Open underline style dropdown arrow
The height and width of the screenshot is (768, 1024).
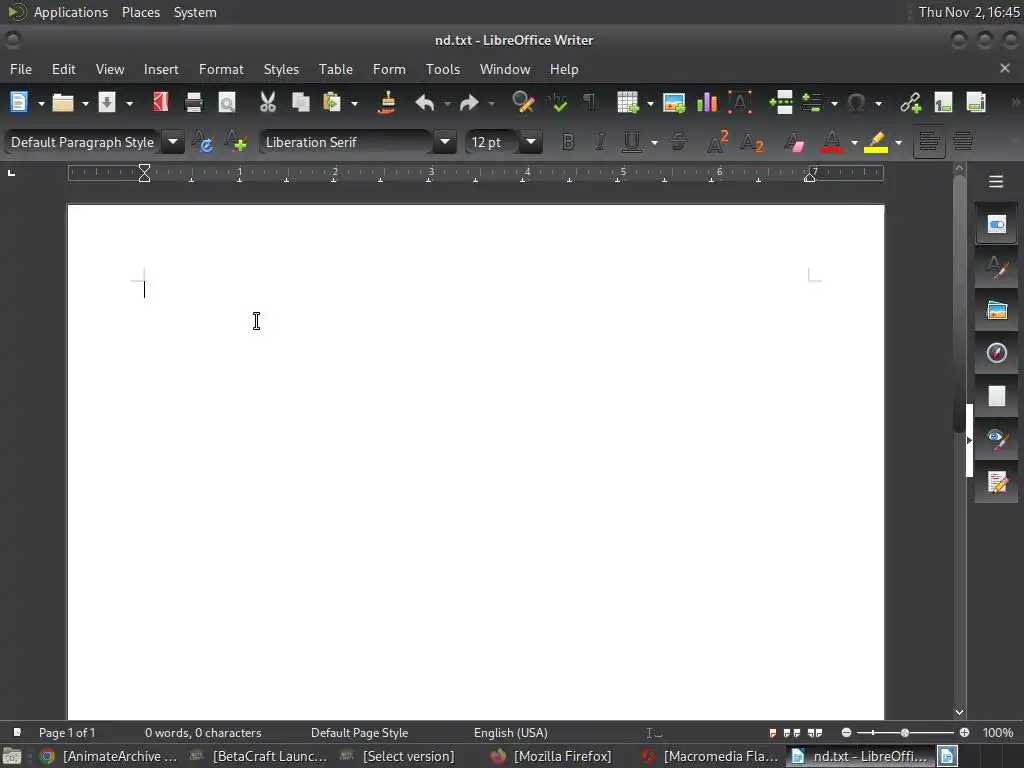click(654, 142)
